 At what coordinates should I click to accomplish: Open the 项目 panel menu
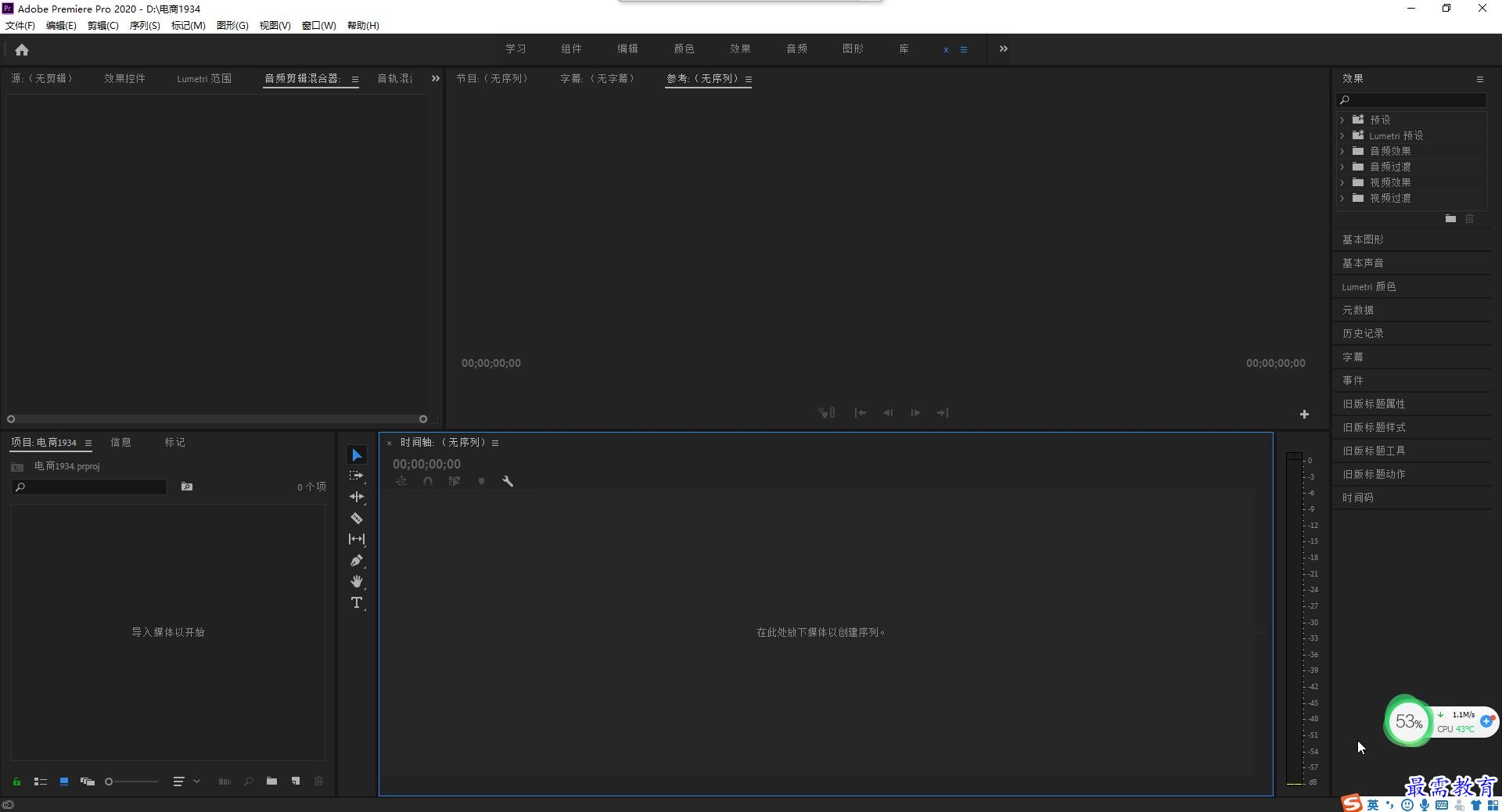click(88, 443)
